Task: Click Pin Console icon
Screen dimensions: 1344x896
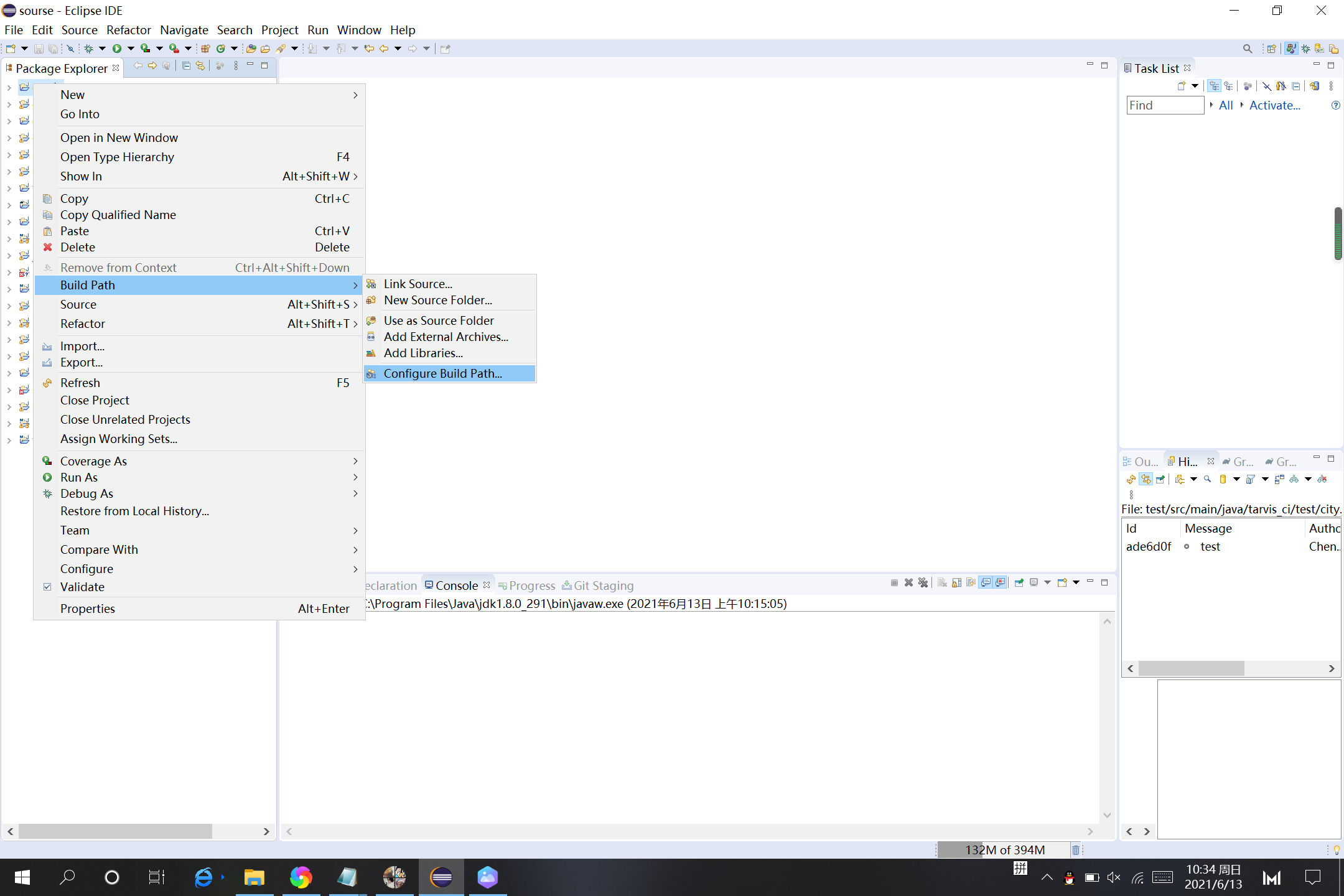Action: (1019, 583)
